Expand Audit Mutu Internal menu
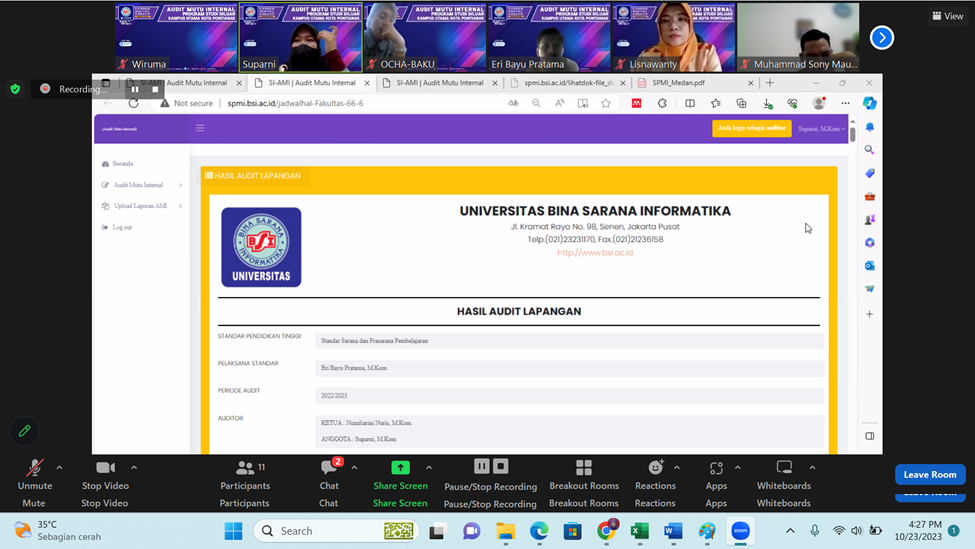 tap(142, 185)
